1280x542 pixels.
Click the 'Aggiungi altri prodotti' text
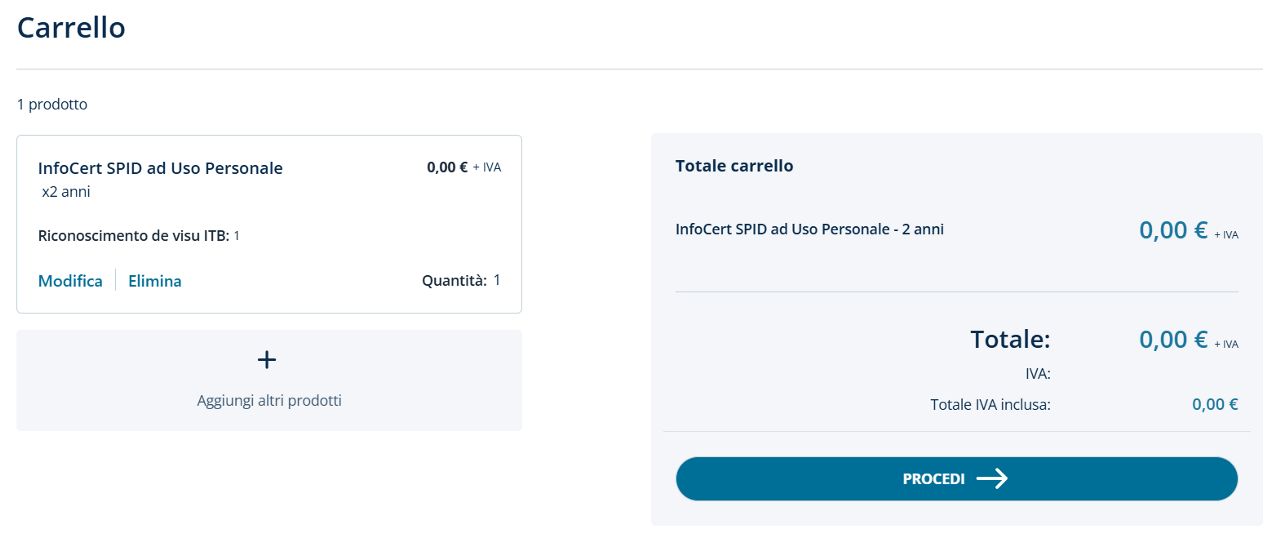269,400
